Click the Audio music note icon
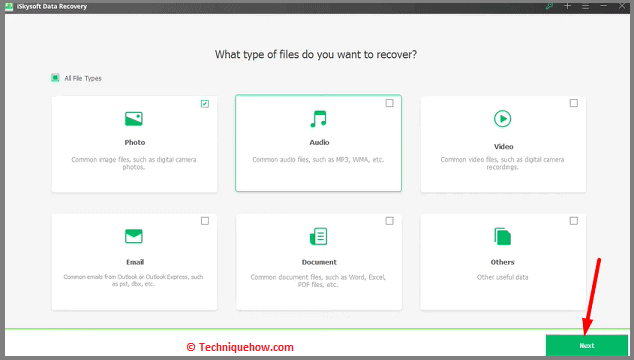Screen dimensions: 634x360 tap(319, 119)
